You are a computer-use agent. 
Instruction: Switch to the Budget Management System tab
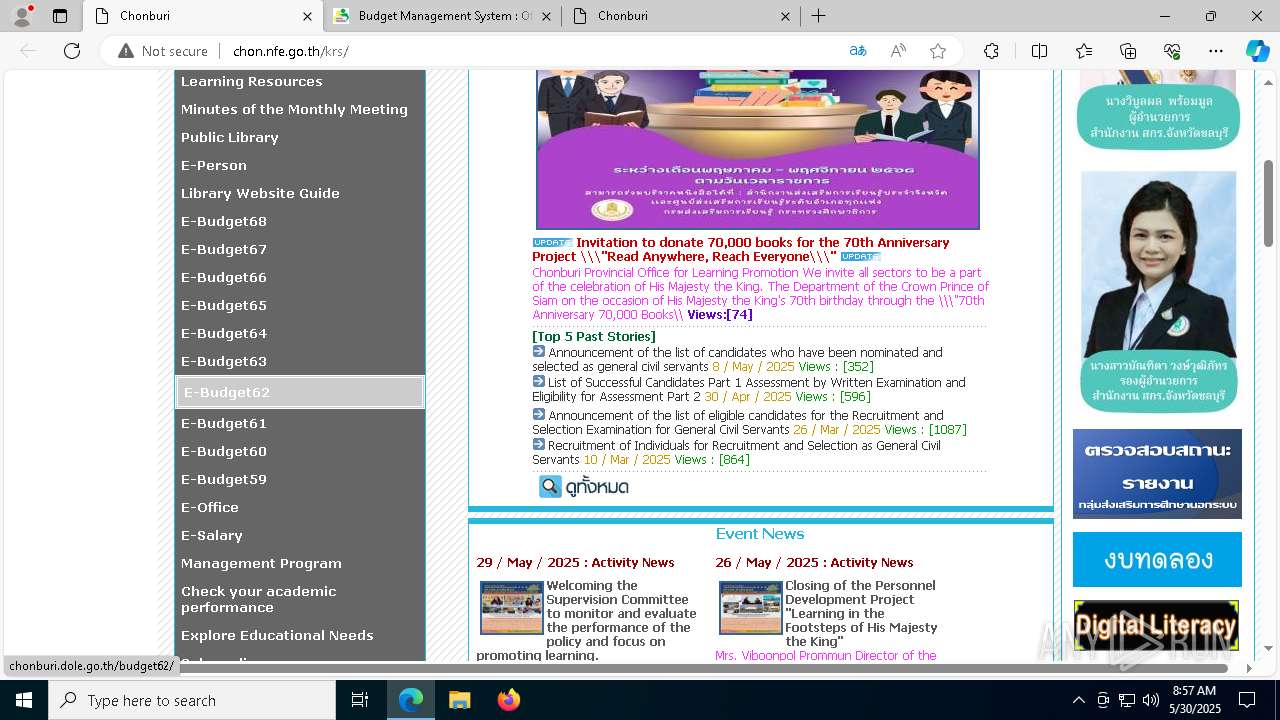[x=442, y=16]
